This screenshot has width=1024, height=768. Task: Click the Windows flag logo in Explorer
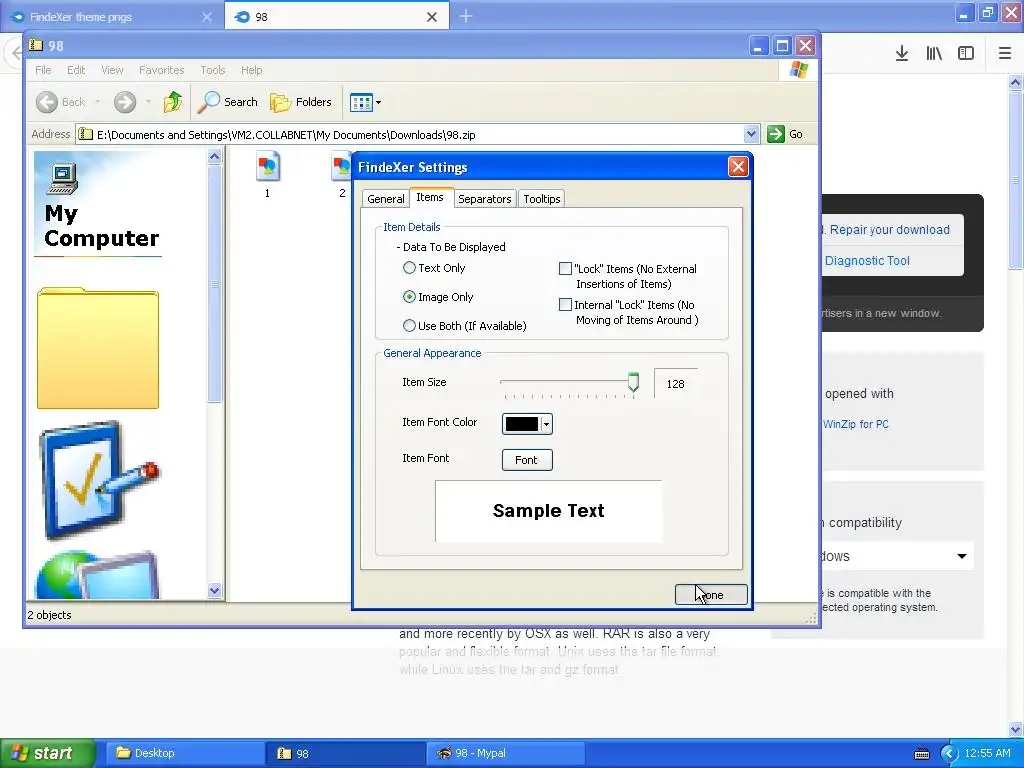click(798, 69)
